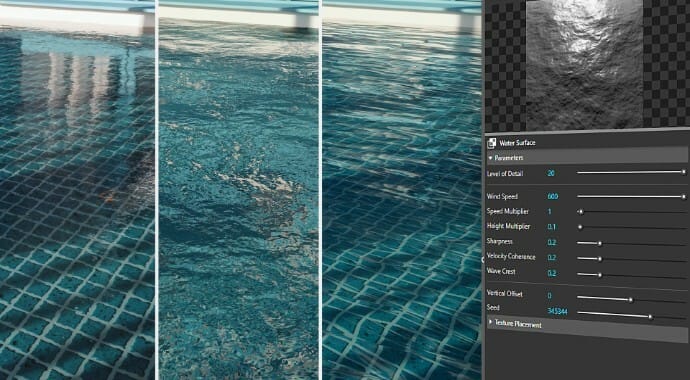Select the Seed value 345344
Viewport: 690px width, 380px height.
point(557,311)
